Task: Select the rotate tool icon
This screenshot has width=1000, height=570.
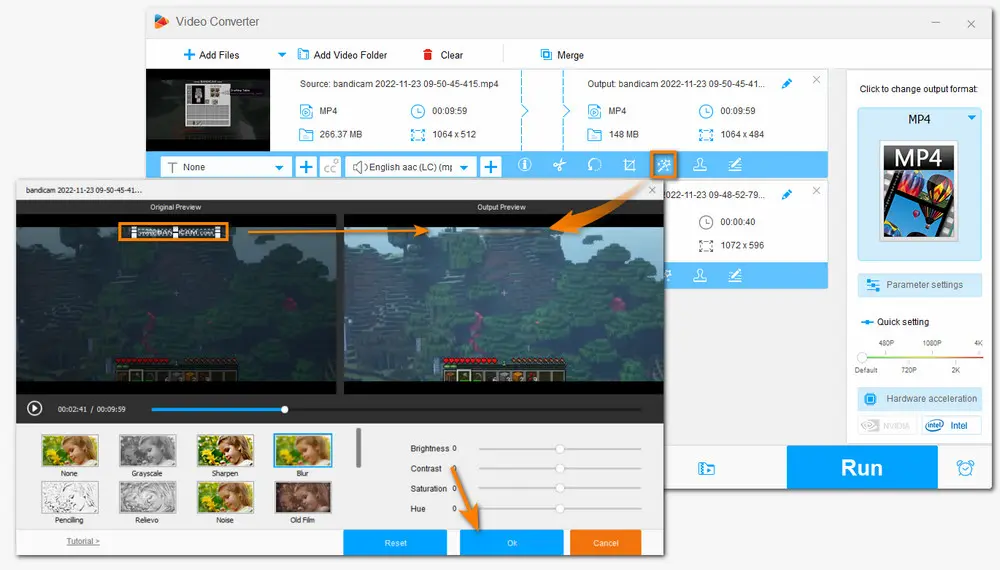Action: point(594,165)
